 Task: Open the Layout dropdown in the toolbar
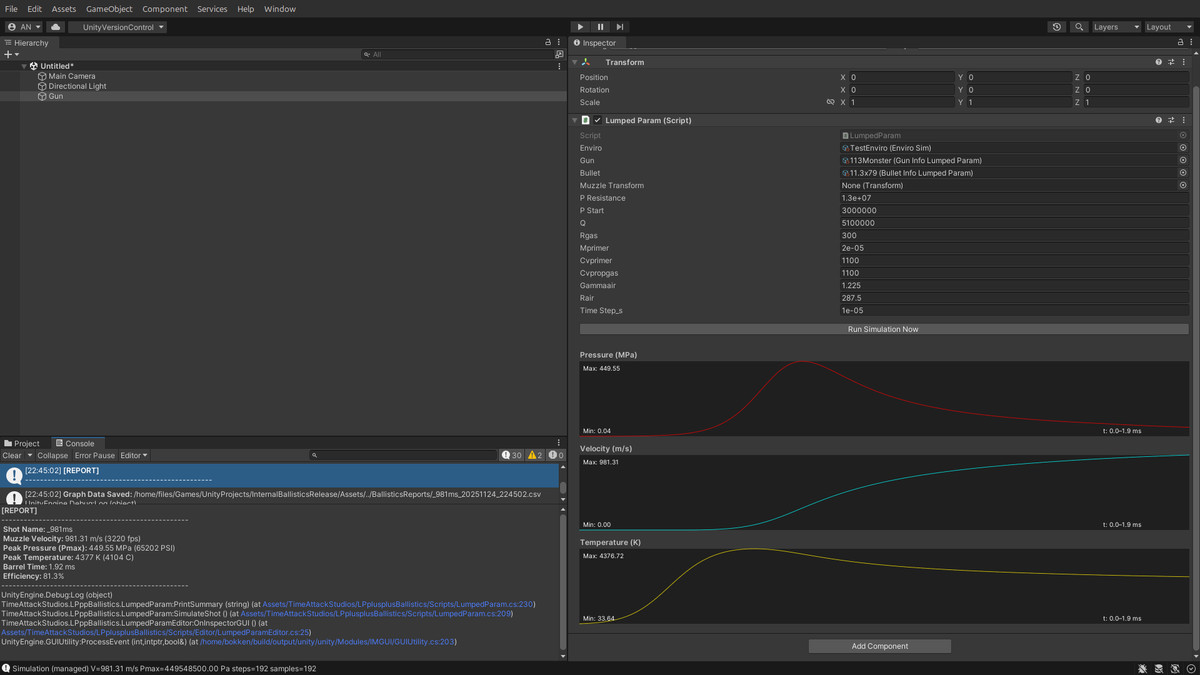[1167, 27]
